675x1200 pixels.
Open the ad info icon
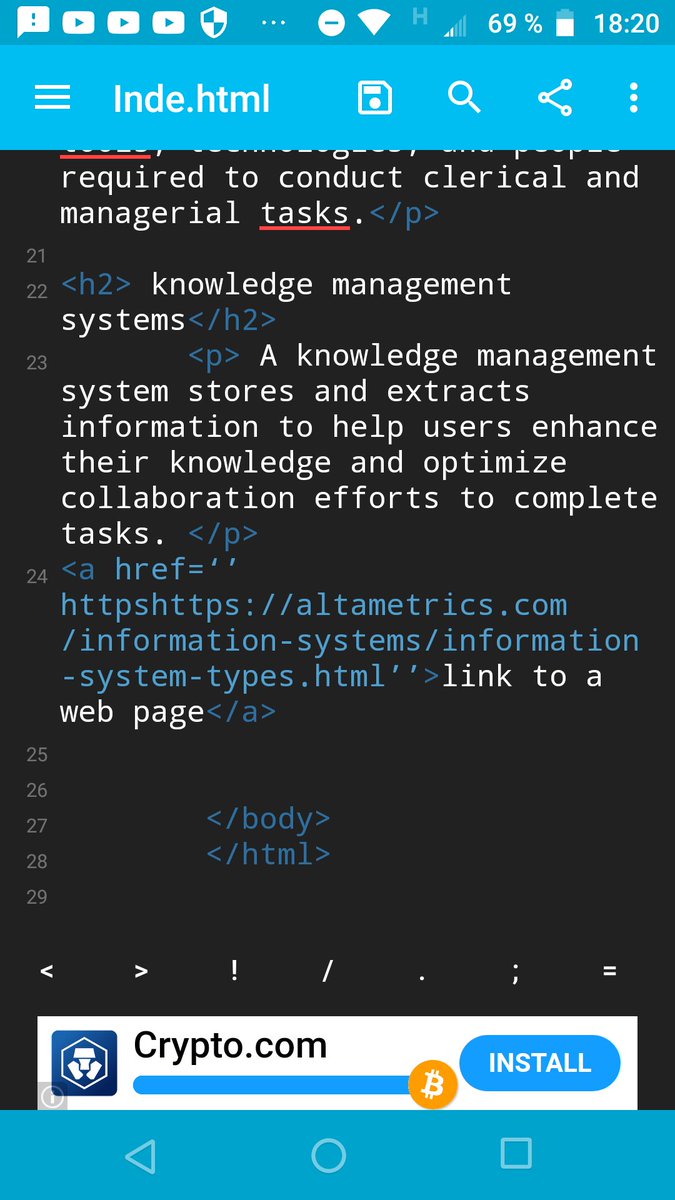(52, 1097)
